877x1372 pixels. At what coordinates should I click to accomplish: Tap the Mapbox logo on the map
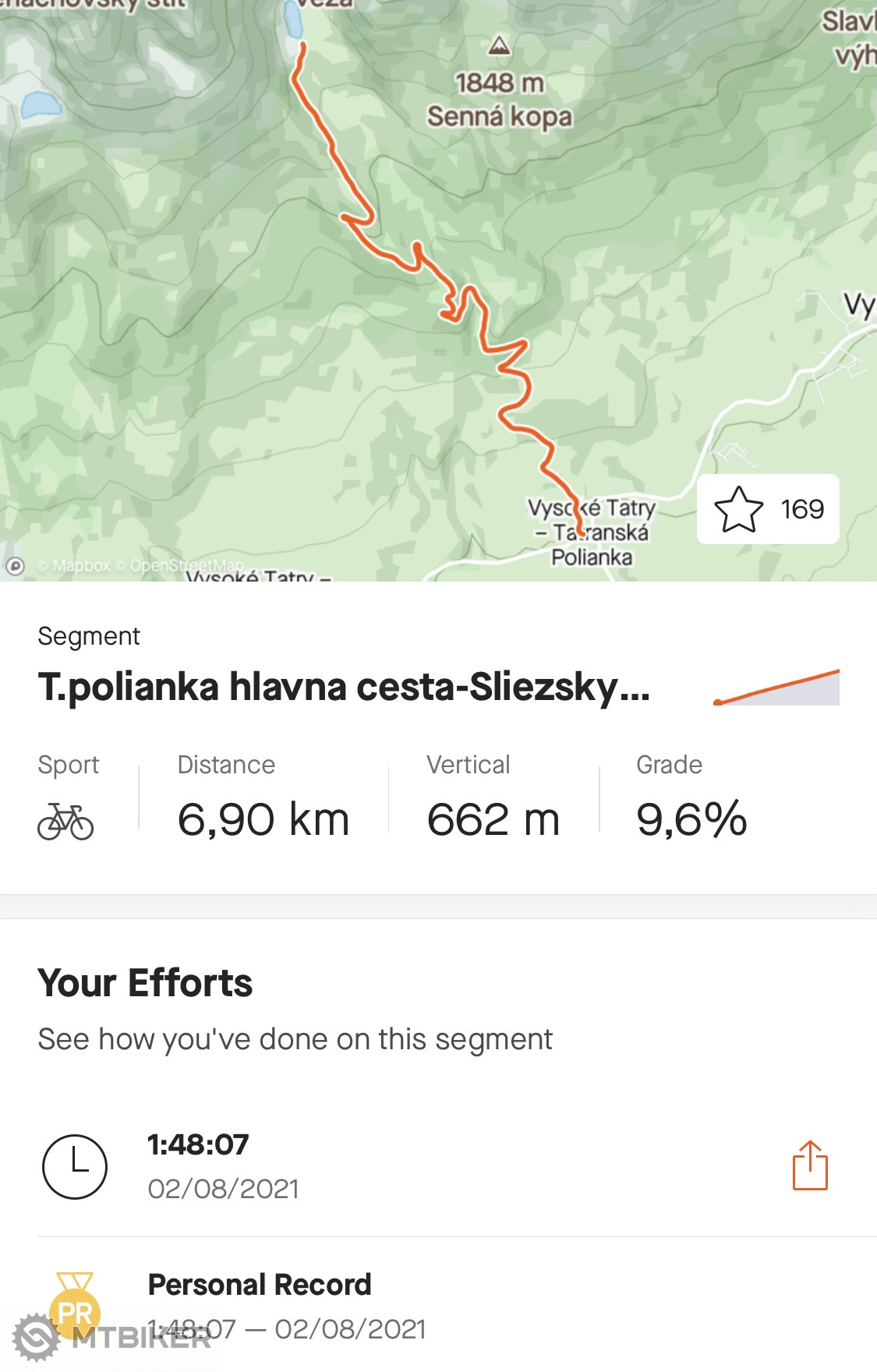15,566
